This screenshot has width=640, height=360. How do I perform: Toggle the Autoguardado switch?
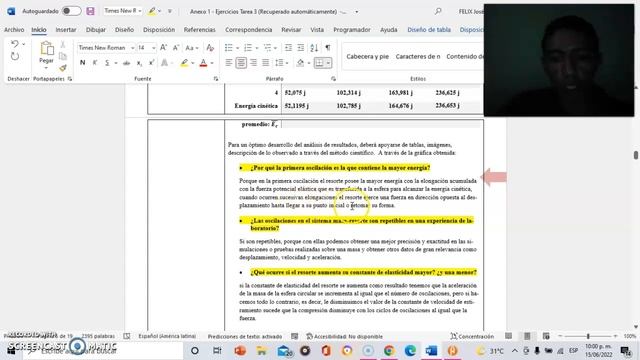click(x=71, y=11)
